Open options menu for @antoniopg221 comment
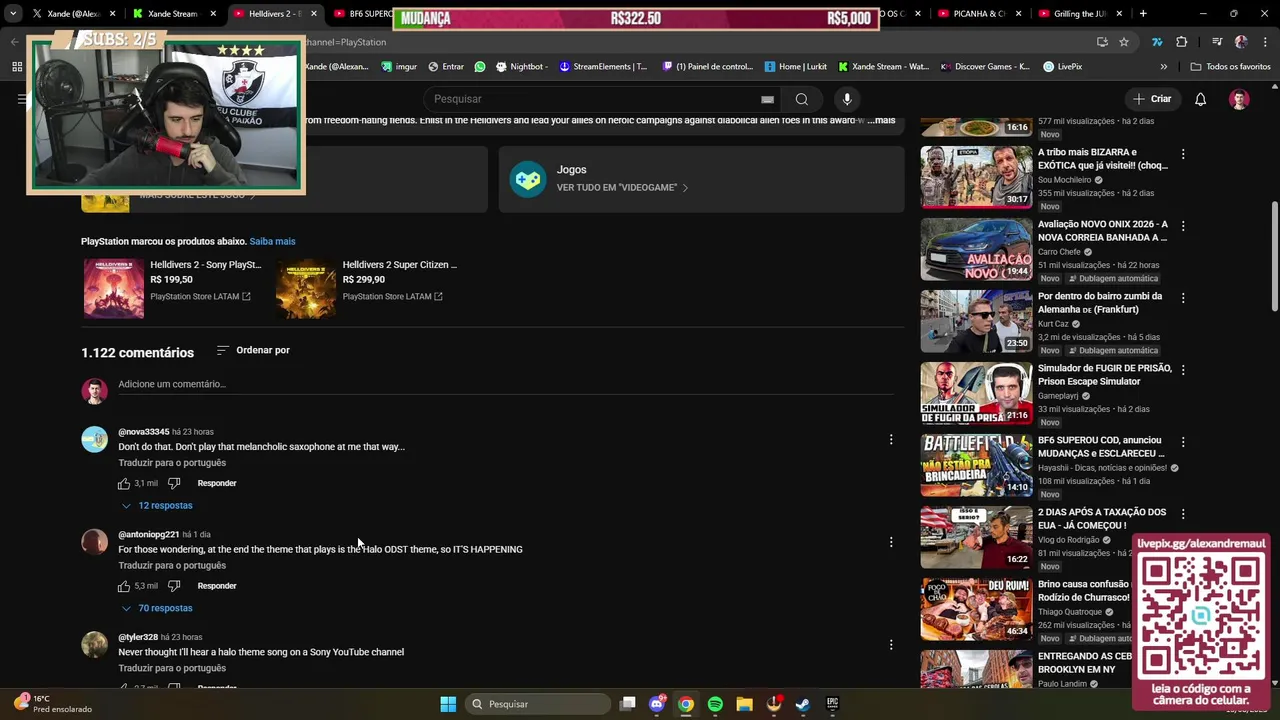The height and width of the screenshot is (720, 1280). [891, 542]
